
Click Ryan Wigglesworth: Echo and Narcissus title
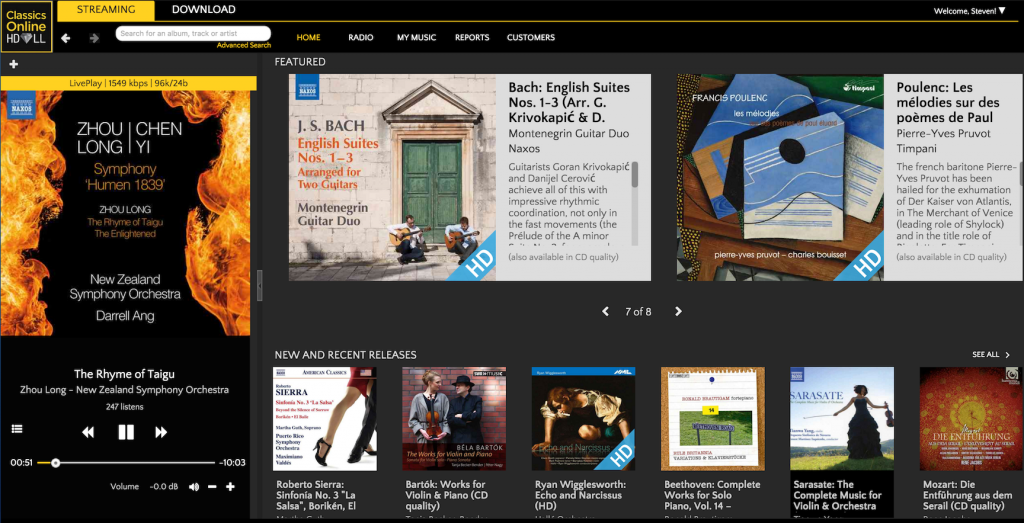point(580,496)
